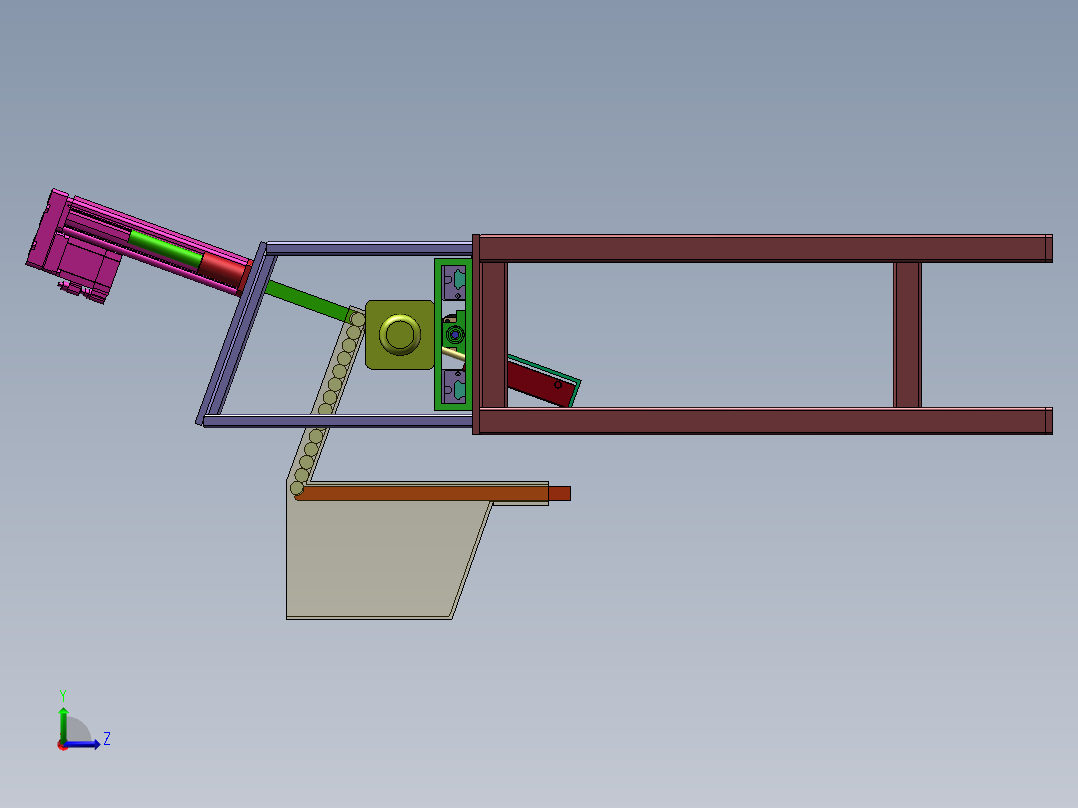Select the bottom bar of the blue frame
Screen dimensions: 1078x808
click(338, 421)
